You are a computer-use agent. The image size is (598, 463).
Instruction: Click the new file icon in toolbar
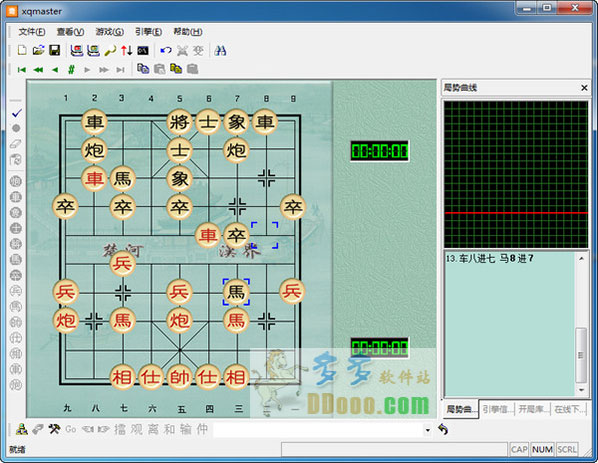[x=22, y=51]
